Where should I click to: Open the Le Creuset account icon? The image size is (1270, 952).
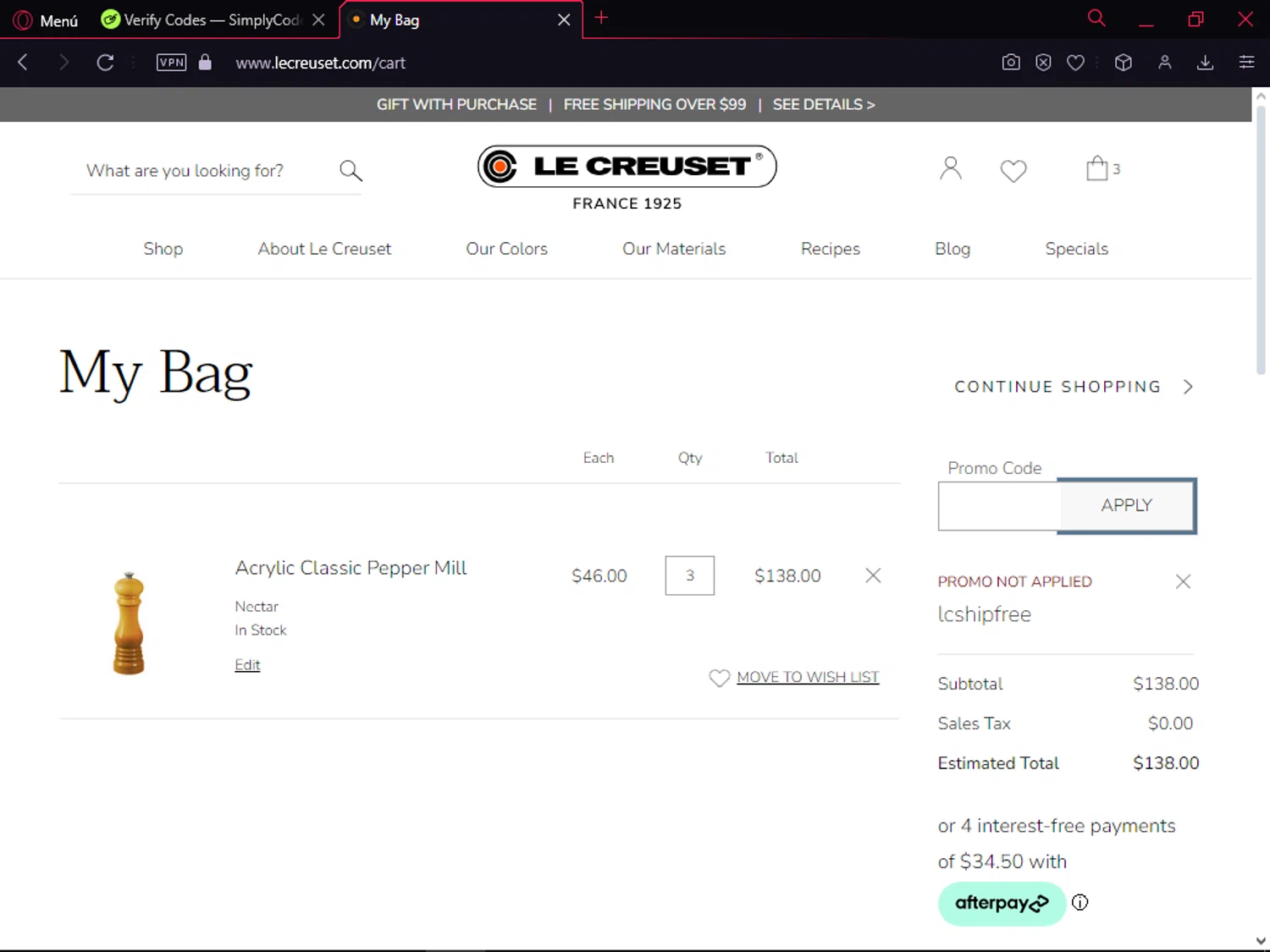click(x=951, y=168)
